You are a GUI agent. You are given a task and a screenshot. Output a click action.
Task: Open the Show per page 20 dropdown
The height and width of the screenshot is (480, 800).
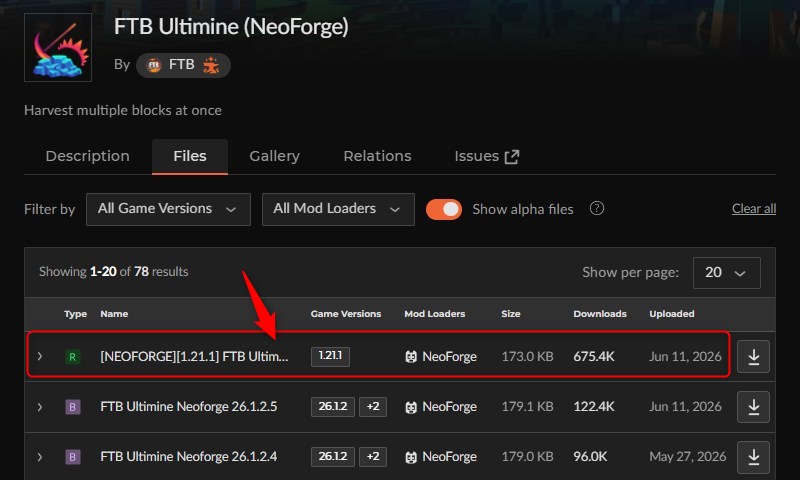pyautogui.click(x=727, y=273)
